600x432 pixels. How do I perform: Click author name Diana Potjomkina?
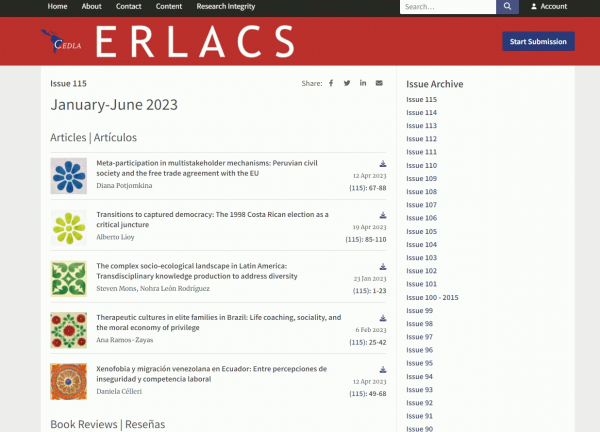124,186
